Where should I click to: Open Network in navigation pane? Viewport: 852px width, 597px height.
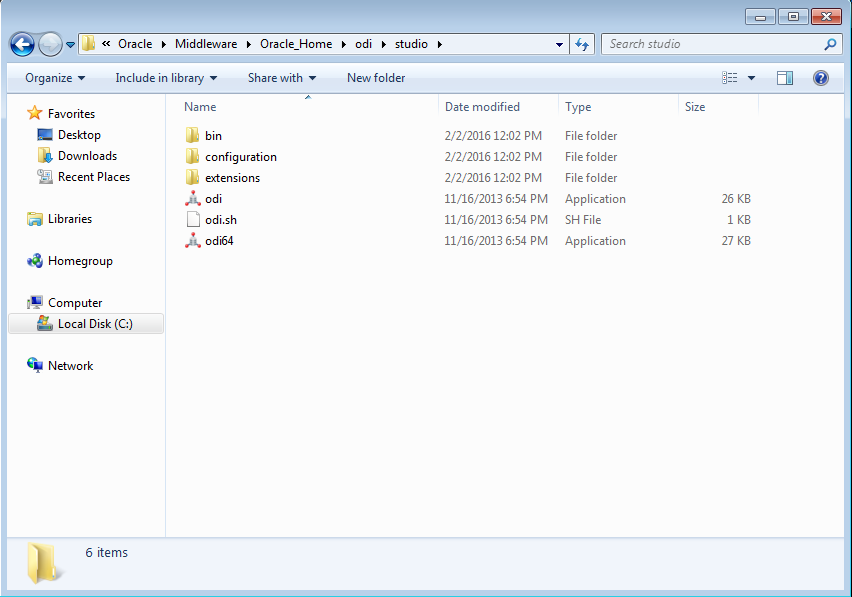71,366
